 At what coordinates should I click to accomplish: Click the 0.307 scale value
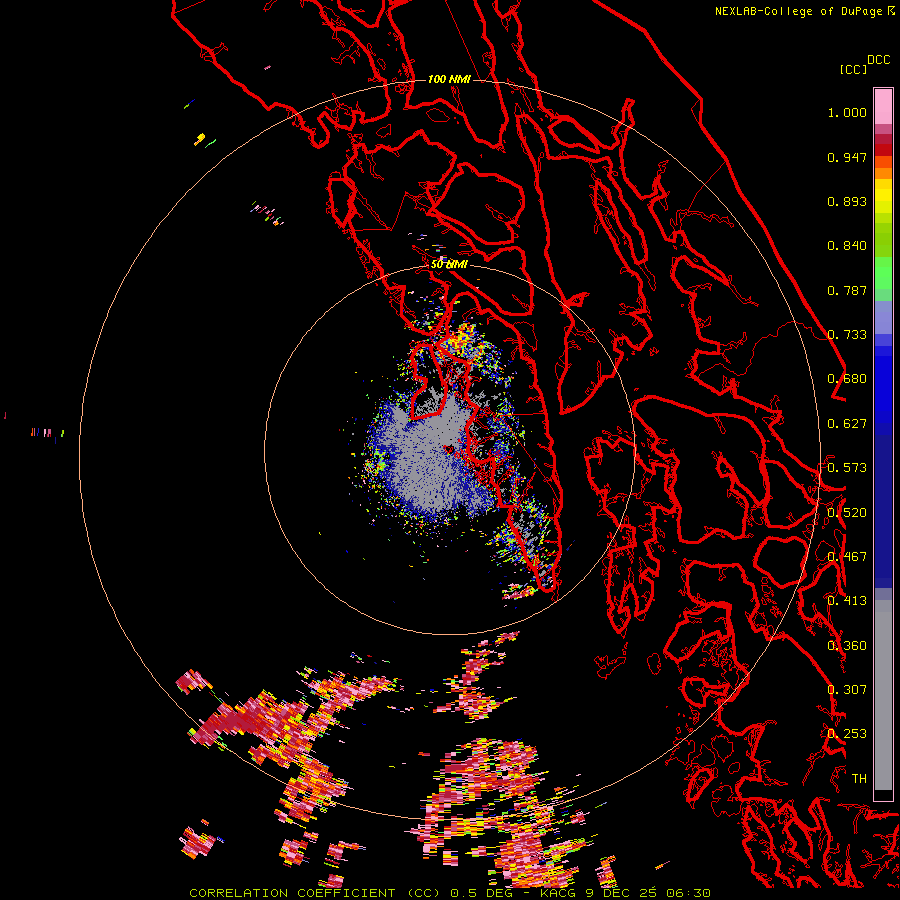tap(847, 690)
